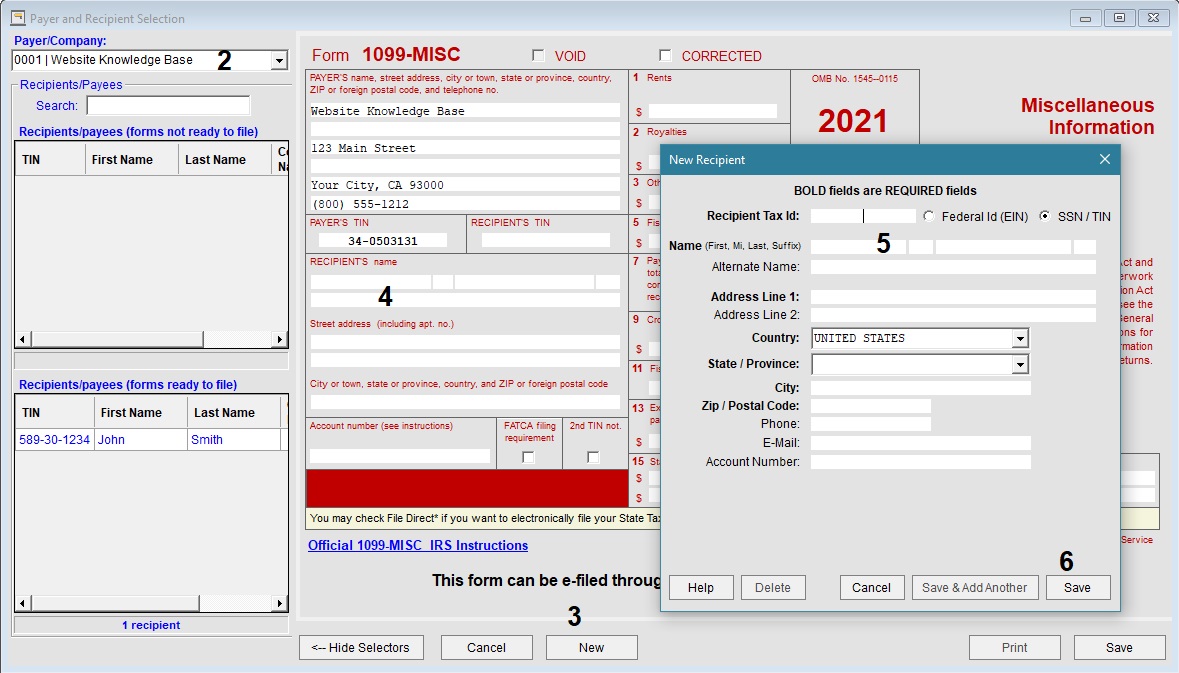
Task: Click Cancel below the 1099-MISC form
Action: click(x=486, y=647)
